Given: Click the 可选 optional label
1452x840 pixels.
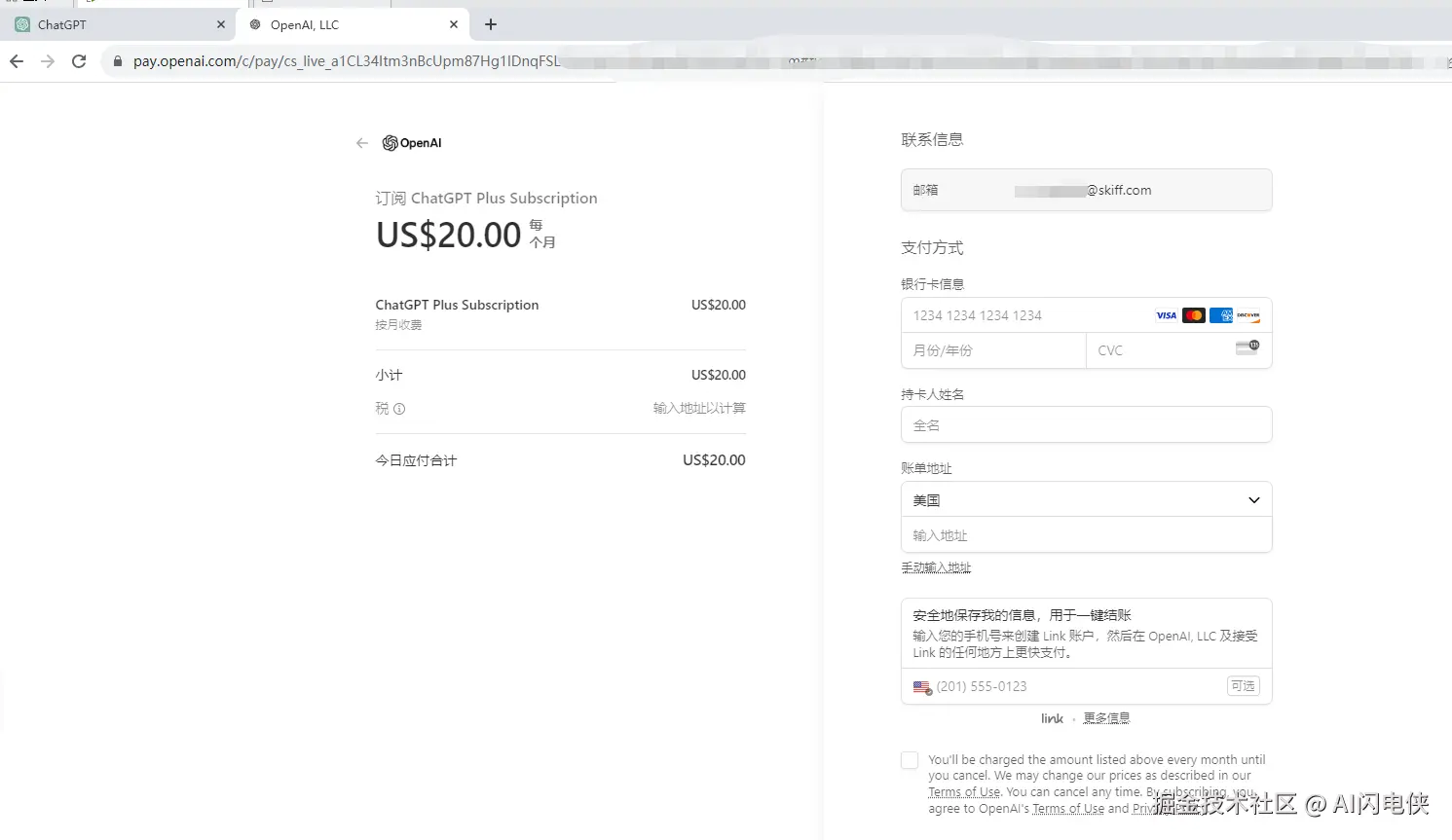Looking at the screenshot, I should coord(1243,686).
